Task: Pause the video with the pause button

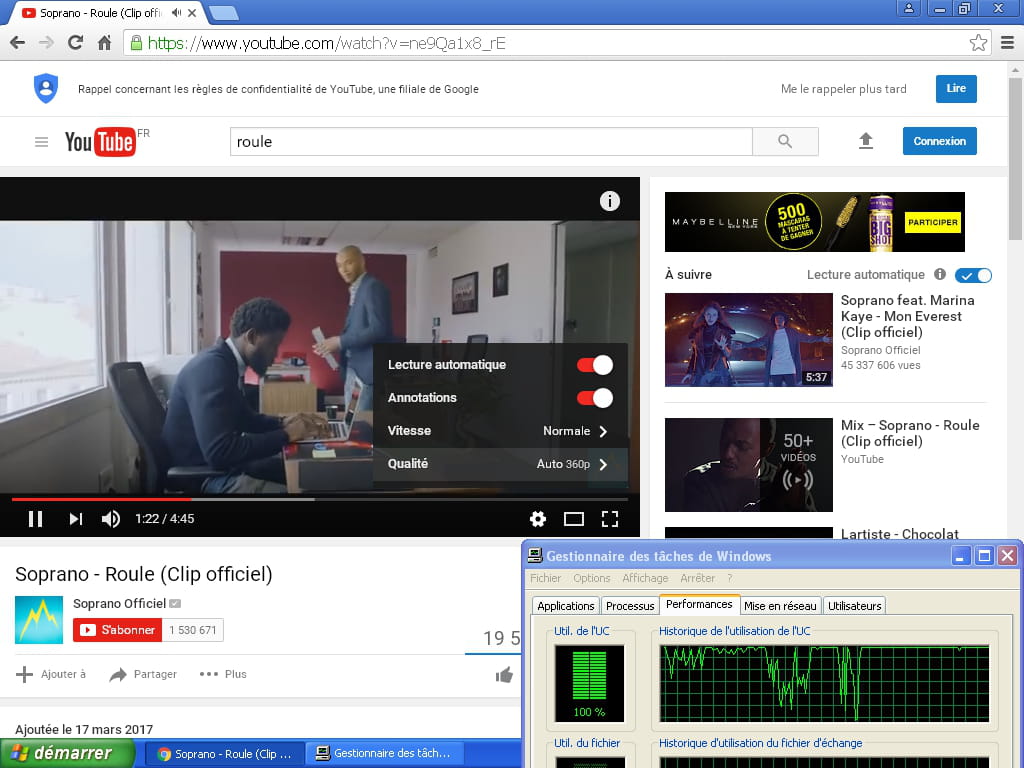Action: [x=35, y=519]
